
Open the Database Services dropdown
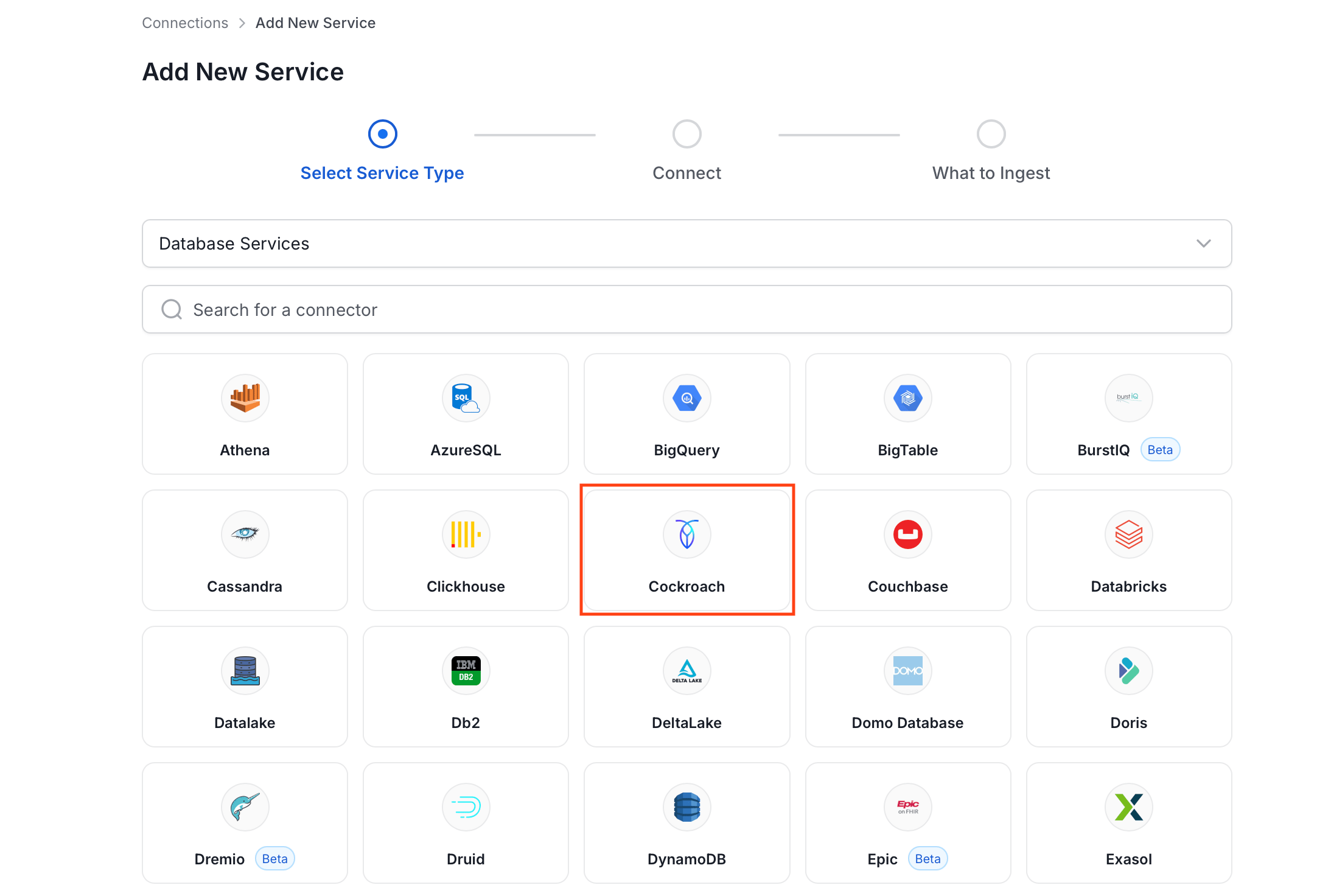point(686,243)
